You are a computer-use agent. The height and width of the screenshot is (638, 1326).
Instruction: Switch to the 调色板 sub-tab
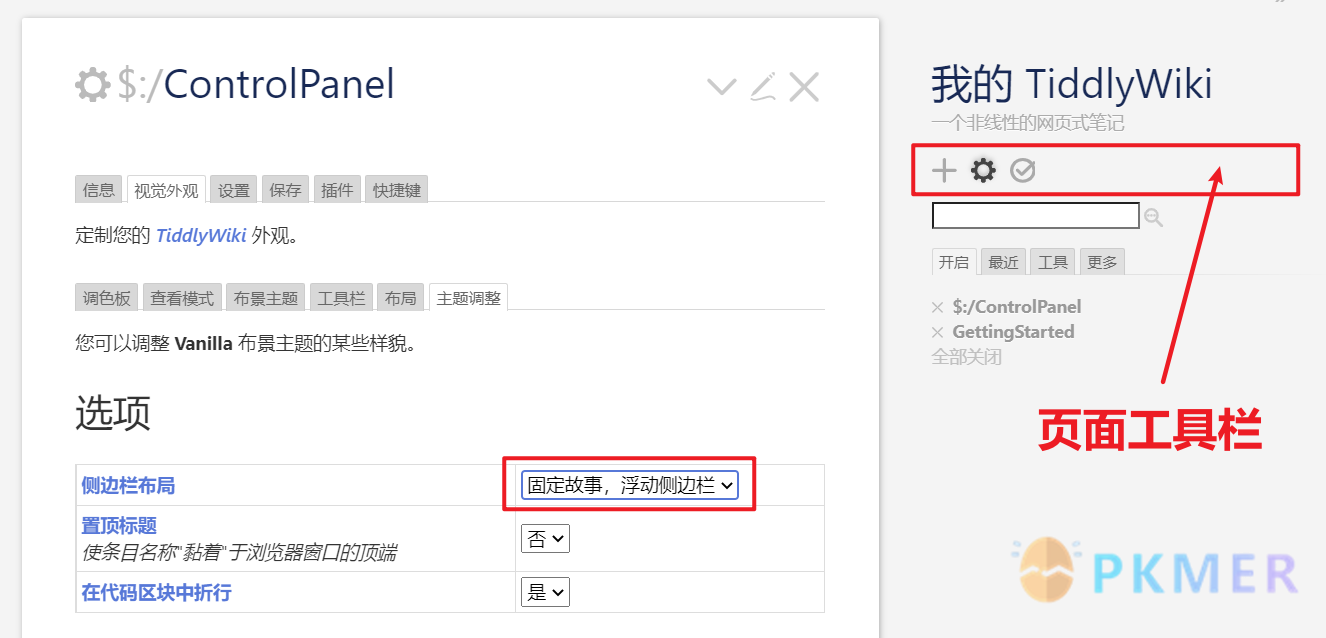107,297
